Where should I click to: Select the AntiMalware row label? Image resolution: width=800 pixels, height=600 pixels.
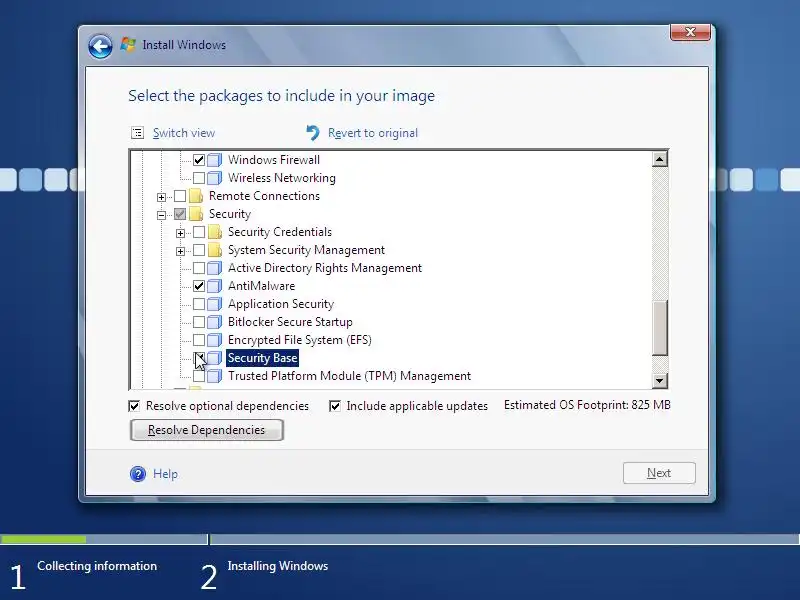coord(261,286)
